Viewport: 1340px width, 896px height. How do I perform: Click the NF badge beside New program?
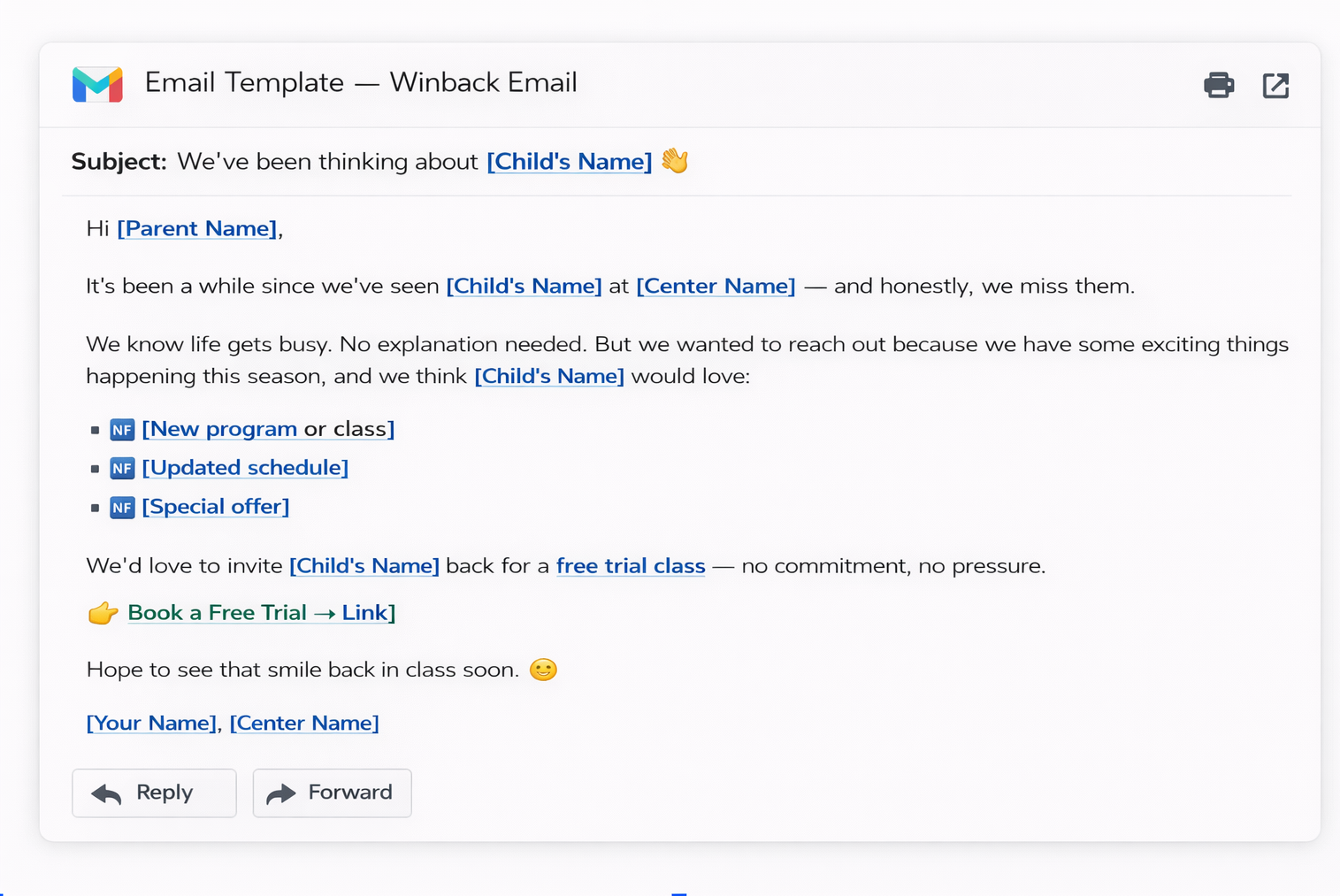(x=122, y=429)
